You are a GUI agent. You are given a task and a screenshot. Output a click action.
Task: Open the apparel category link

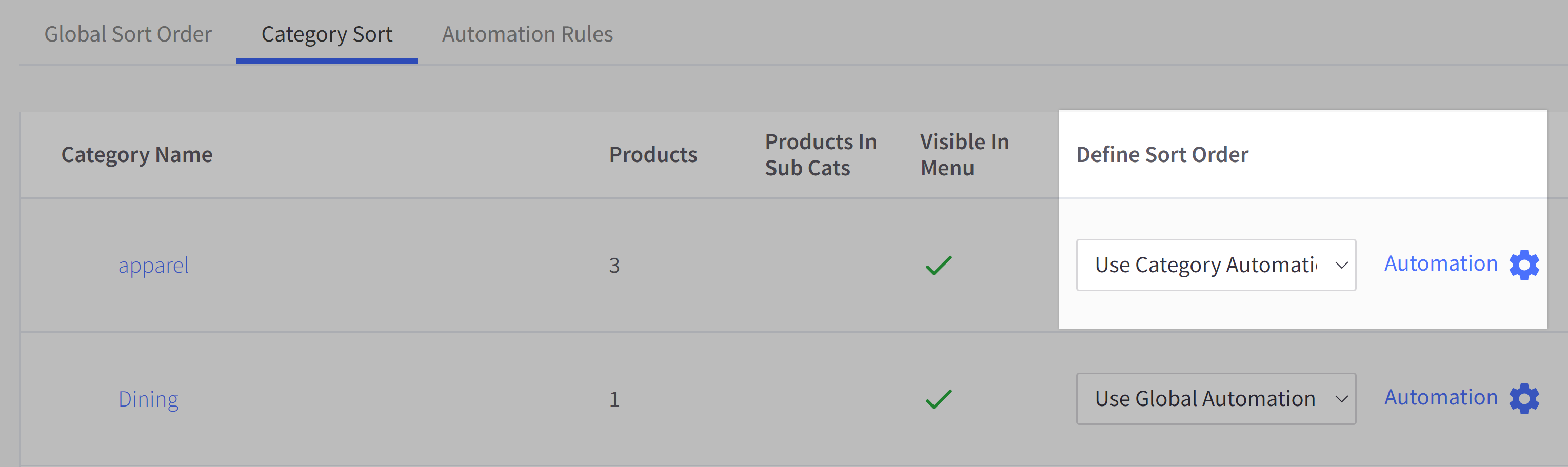click(x=153, y=265)
